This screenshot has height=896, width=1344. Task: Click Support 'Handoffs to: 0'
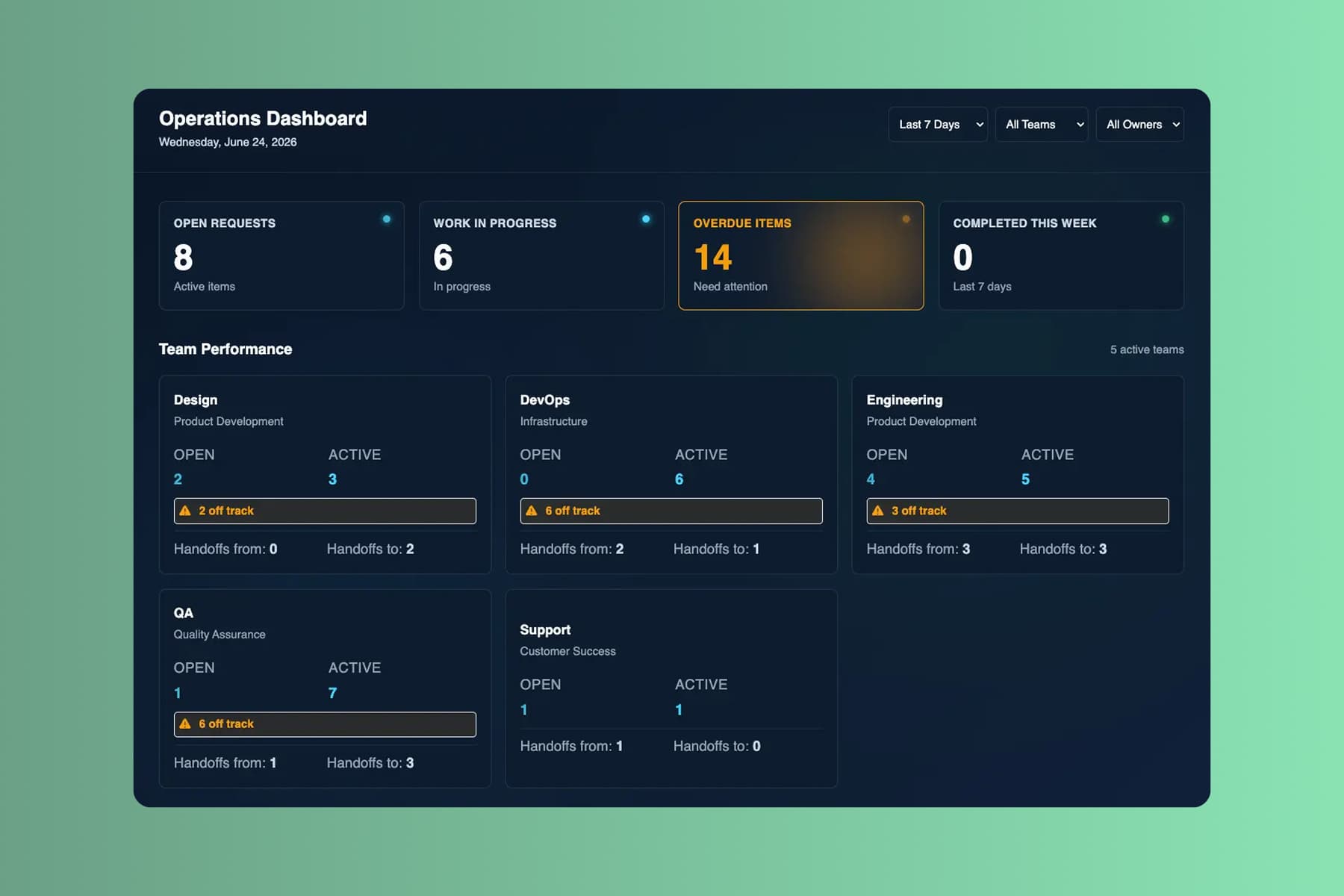717,746
